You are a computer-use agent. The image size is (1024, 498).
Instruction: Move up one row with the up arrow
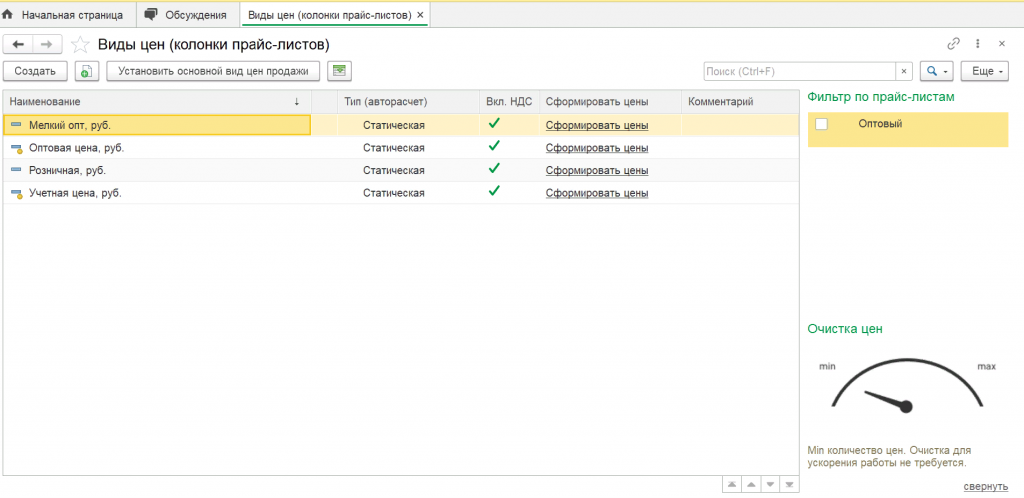point(751,484)
